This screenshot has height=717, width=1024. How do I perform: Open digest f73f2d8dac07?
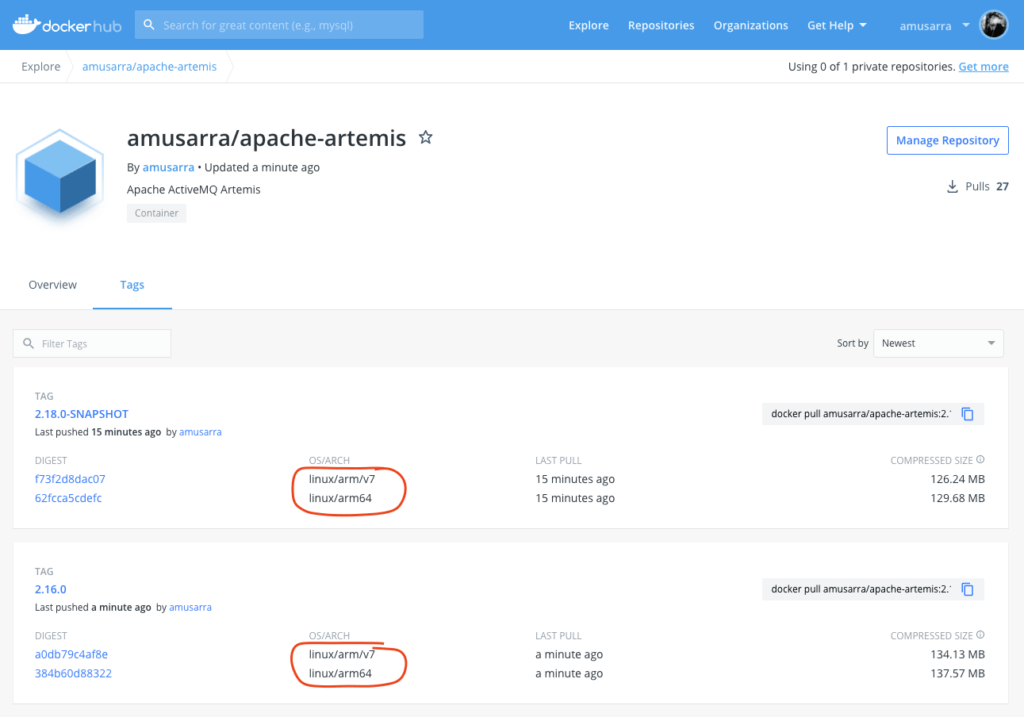coord(70,479)
